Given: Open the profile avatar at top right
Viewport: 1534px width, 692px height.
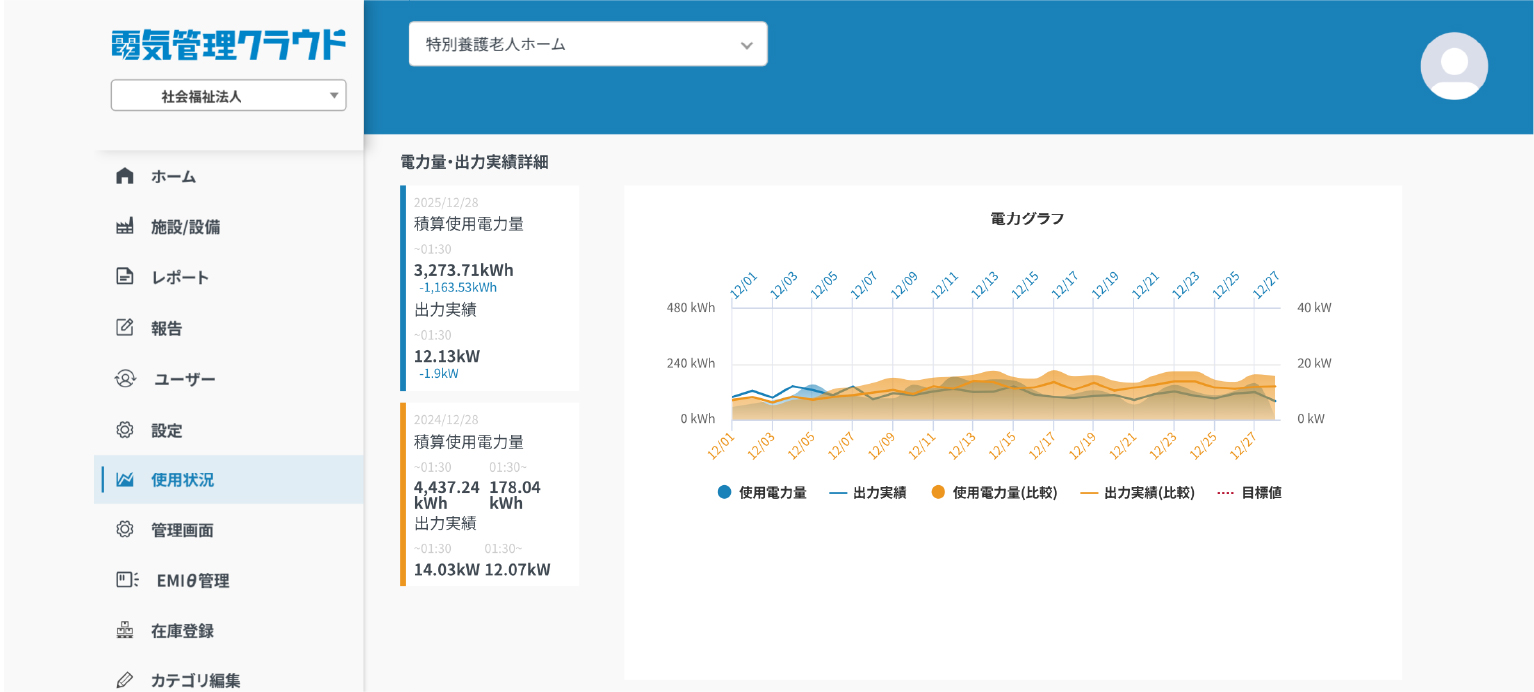Looking at the screenshot, I should 1454,66.
